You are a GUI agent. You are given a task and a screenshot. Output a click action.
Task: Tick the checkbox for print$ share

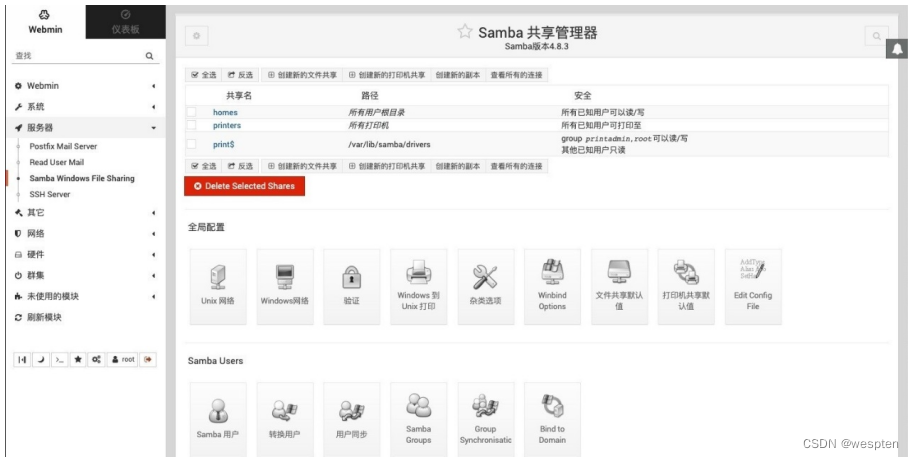(191, 144)
